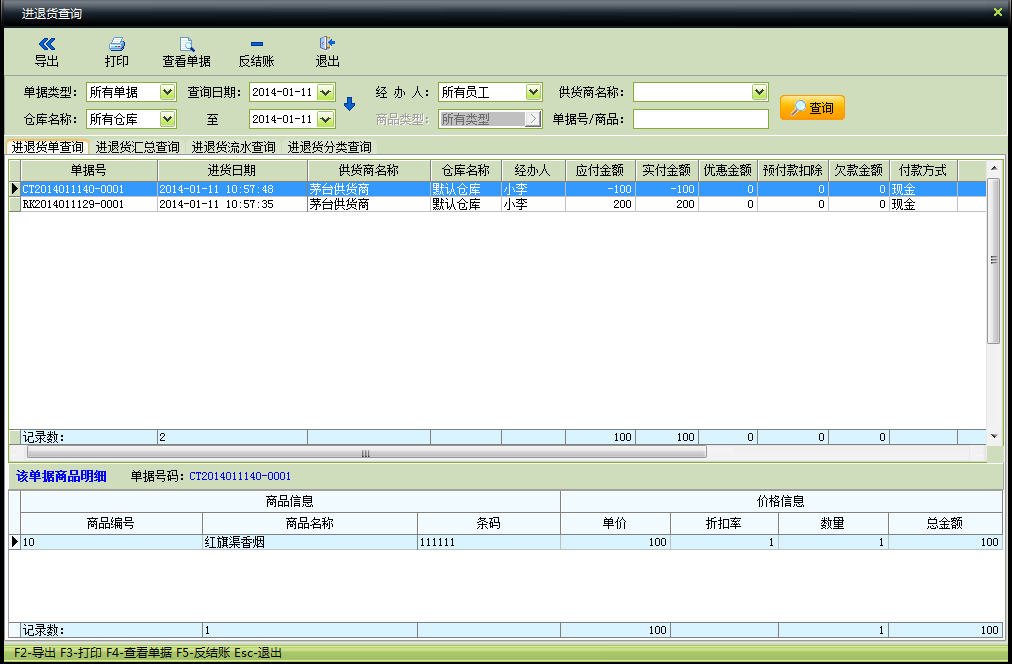Click the 打印 print icon
Image resolution: width=1012 pixels, height=664 pixels.
point(117,44)
